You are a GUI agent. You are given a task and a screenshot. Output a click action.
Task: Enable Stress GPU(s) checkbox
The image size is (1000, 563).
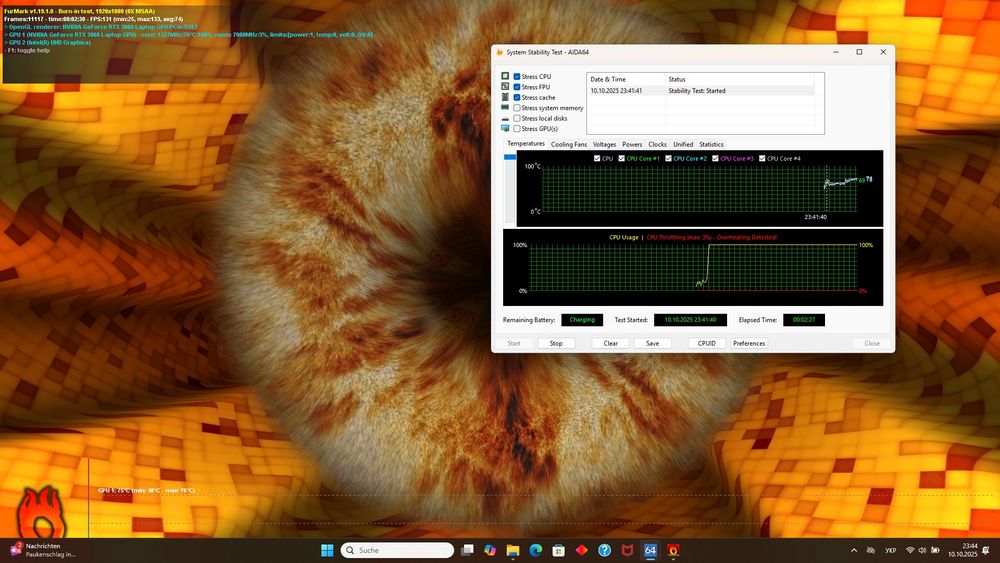tap(517, 129)
